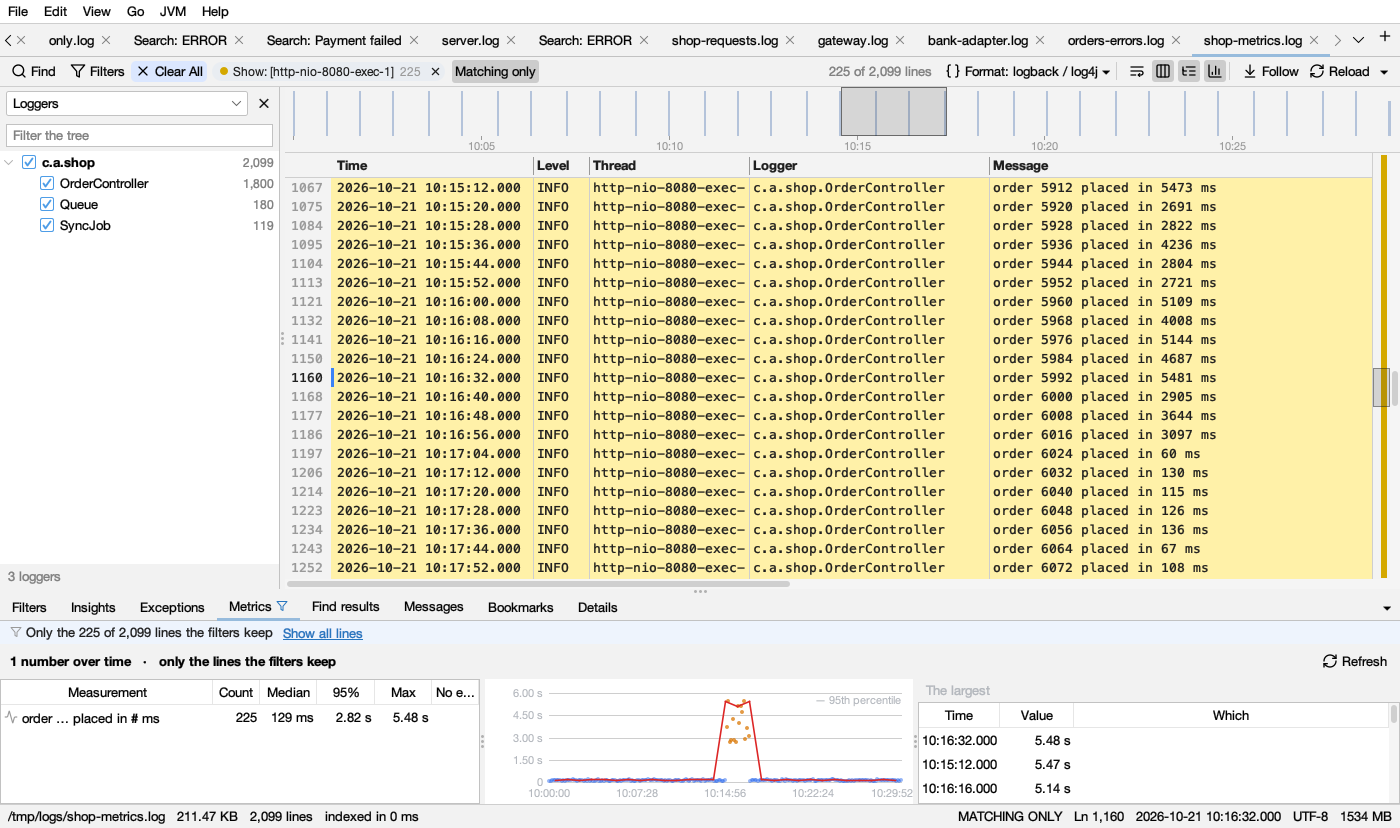Viewport: 1400px width, 828px height.
Task: Open the View menu
Action: click(x=97, y=11)
